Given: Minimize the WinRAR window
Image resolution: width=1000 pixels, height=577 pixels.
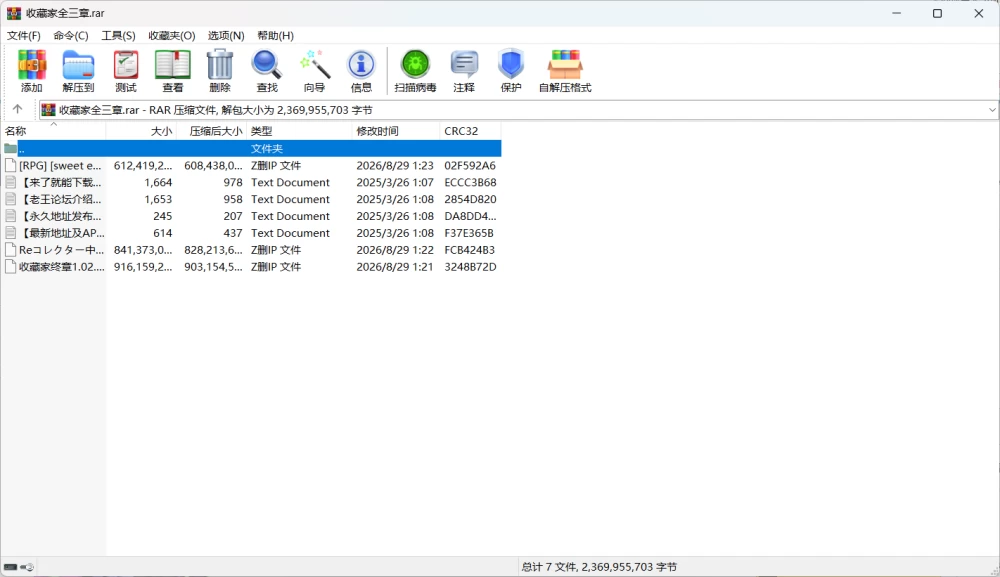Looking at the screenshot, I should 896,13.
